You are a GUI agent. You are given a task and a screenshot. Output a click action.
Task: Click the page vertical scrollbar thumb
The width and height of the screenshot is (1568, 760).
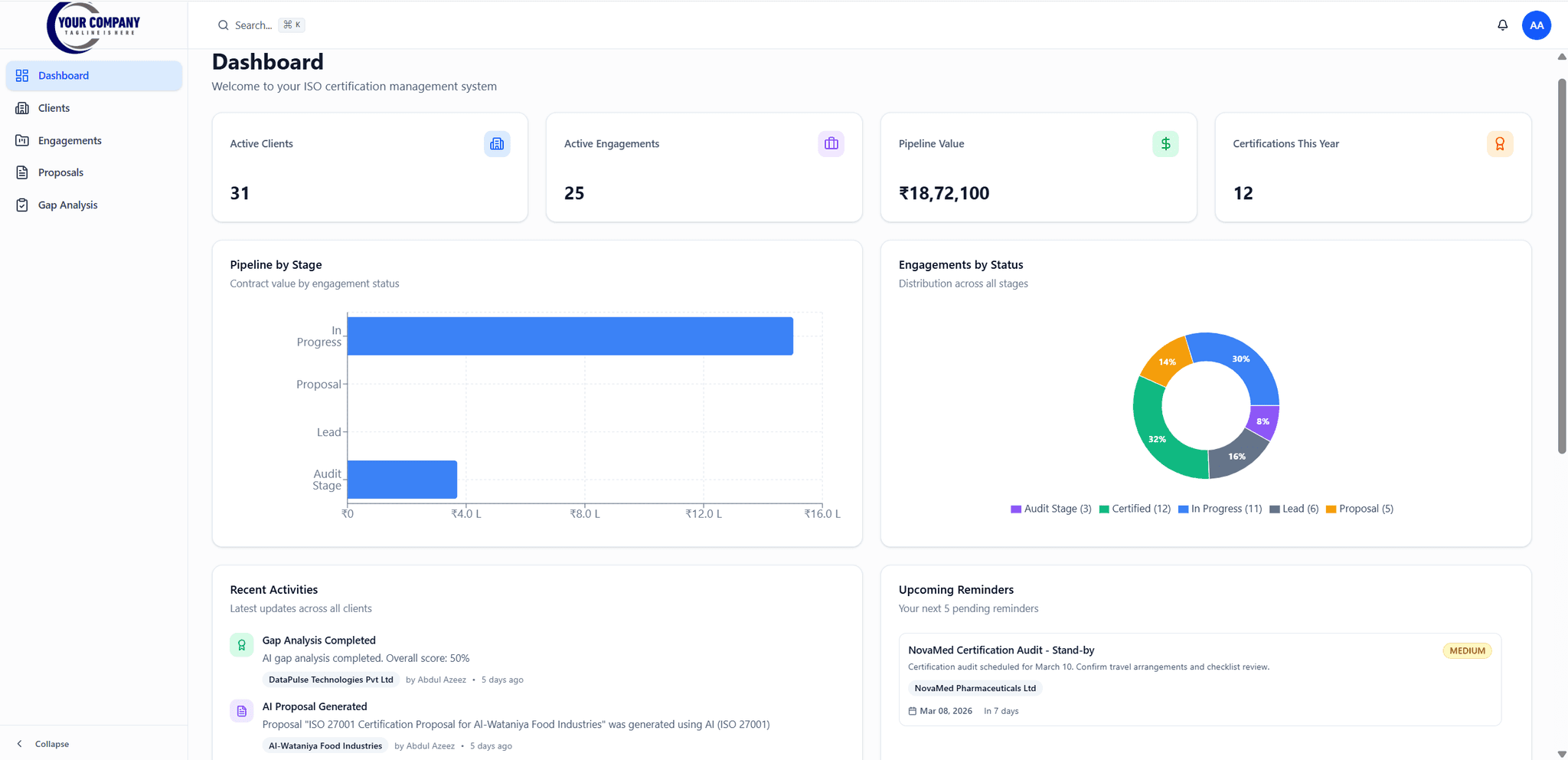coord(1562,266)
